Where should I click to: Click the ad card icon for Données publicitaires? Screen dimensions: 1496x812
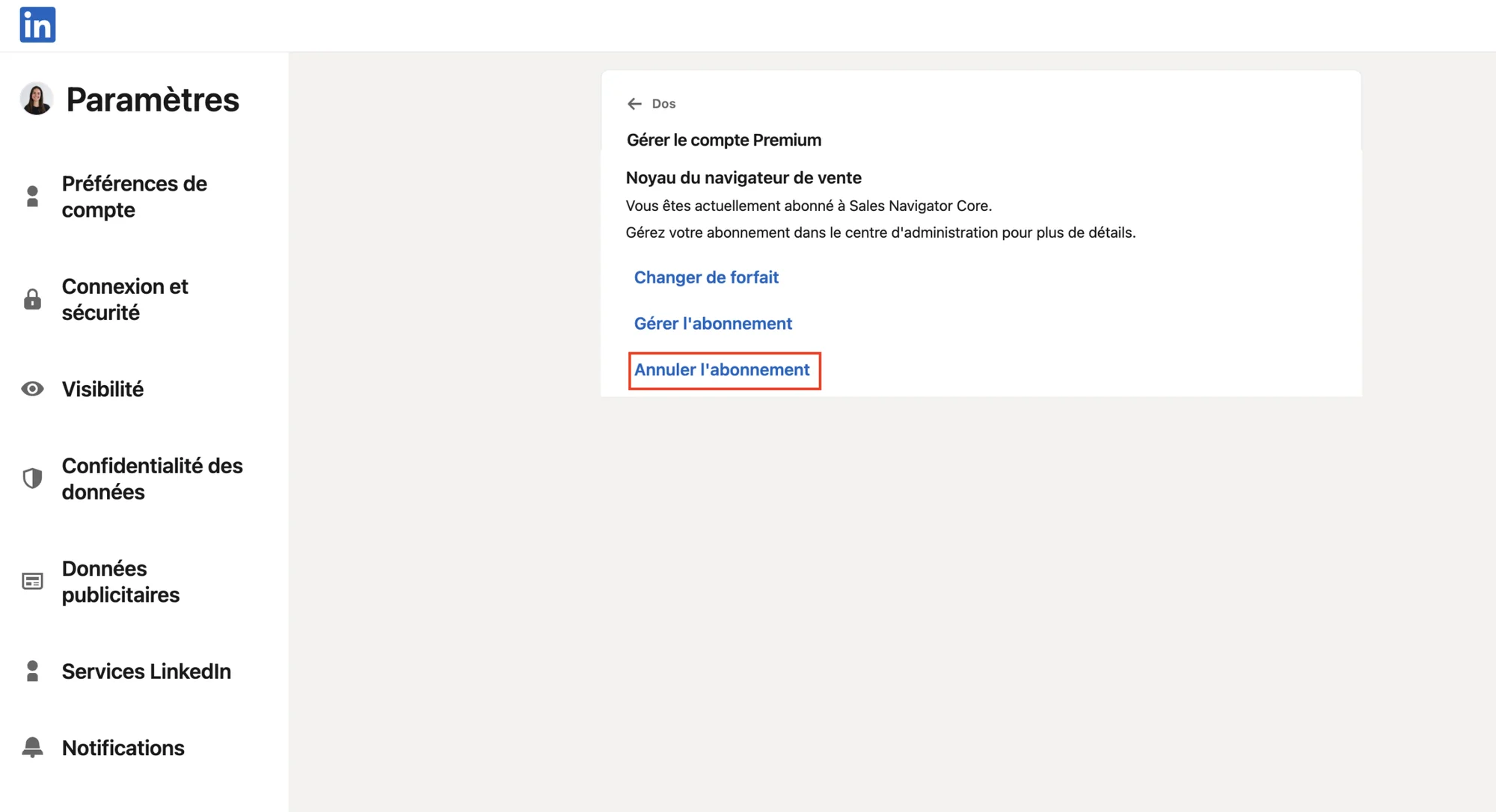click(x=32, y=581)
